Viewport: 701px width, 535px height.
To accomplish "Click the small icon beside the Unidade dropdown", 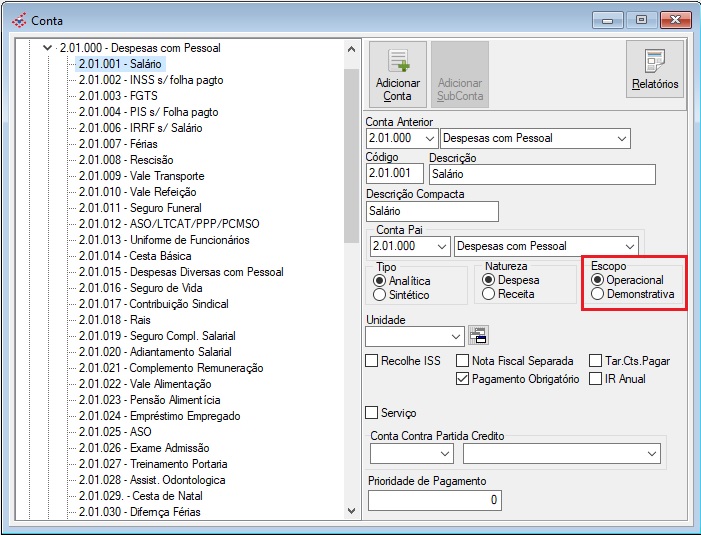I will click(x=478, y=336).
